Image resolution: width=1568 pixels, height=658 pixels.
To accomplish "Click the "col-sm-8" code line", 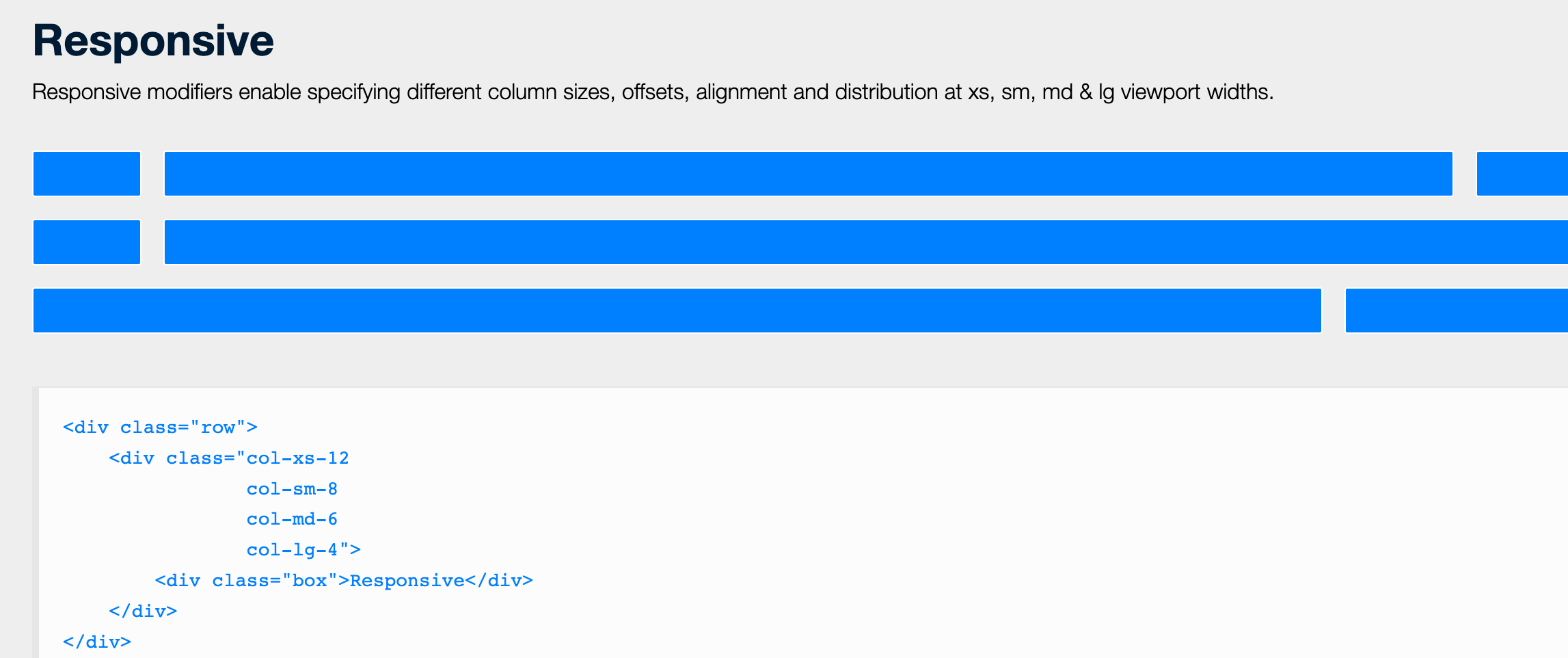I will pos(292,489).
